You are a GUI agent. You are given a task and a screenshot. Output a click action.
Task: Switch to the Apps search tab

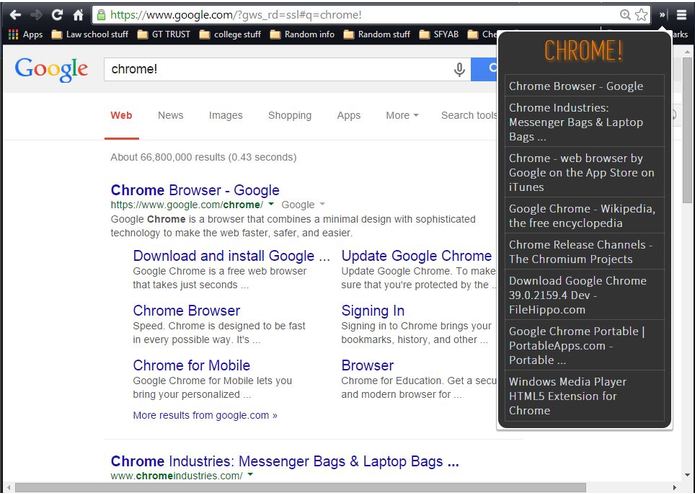coord(349,116)
